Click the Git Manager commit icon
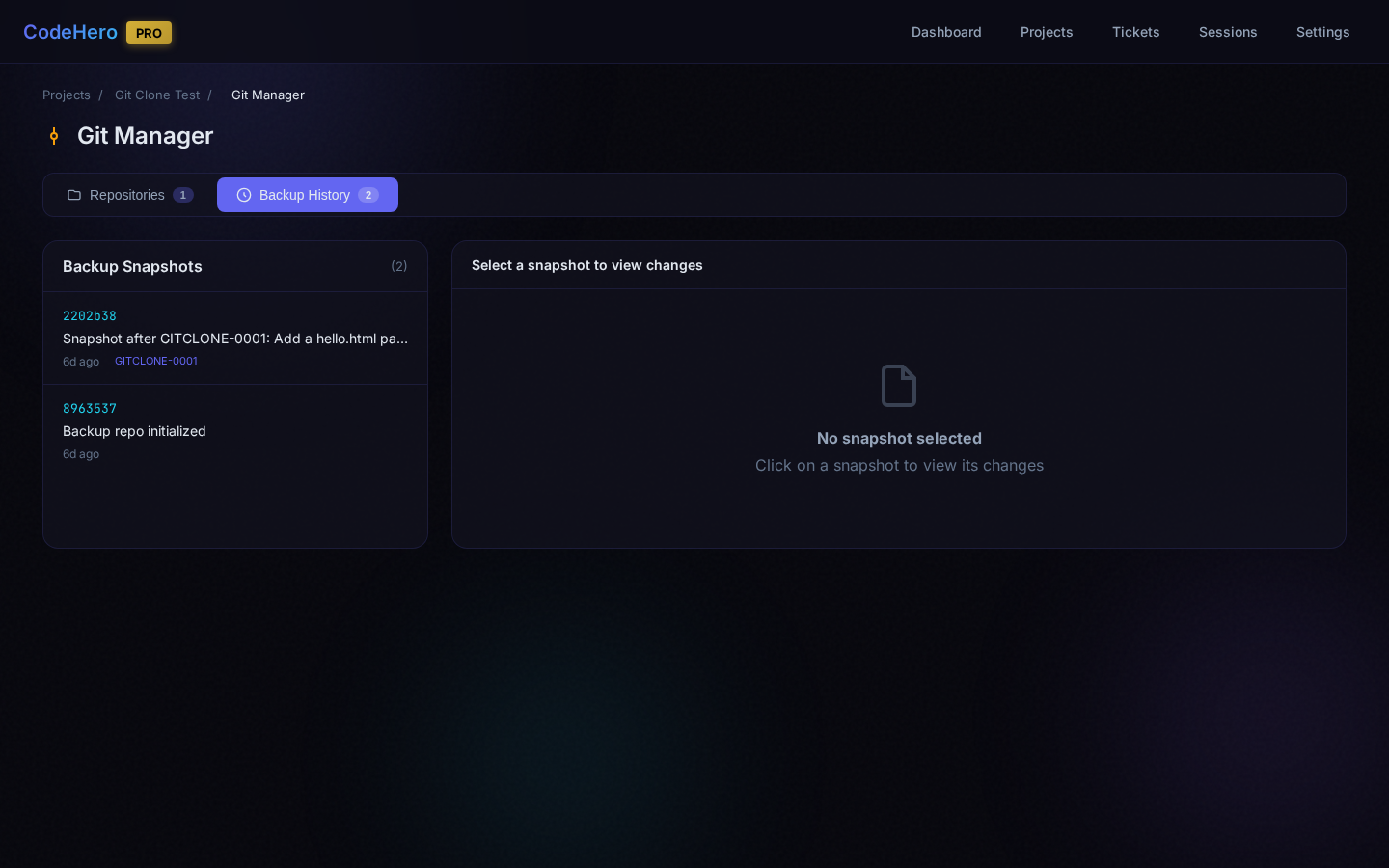This screenshot has height=868, width=1389. [x=54, y=136]
